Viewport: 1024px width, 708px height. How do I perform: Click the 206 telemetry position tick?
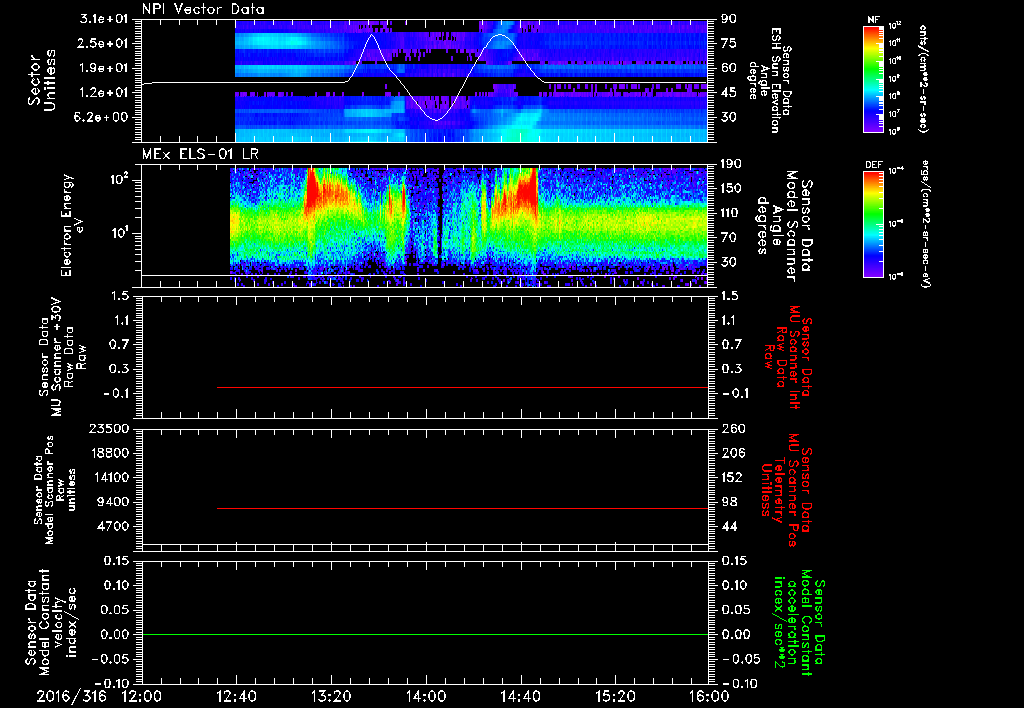[x=732, y=453]
